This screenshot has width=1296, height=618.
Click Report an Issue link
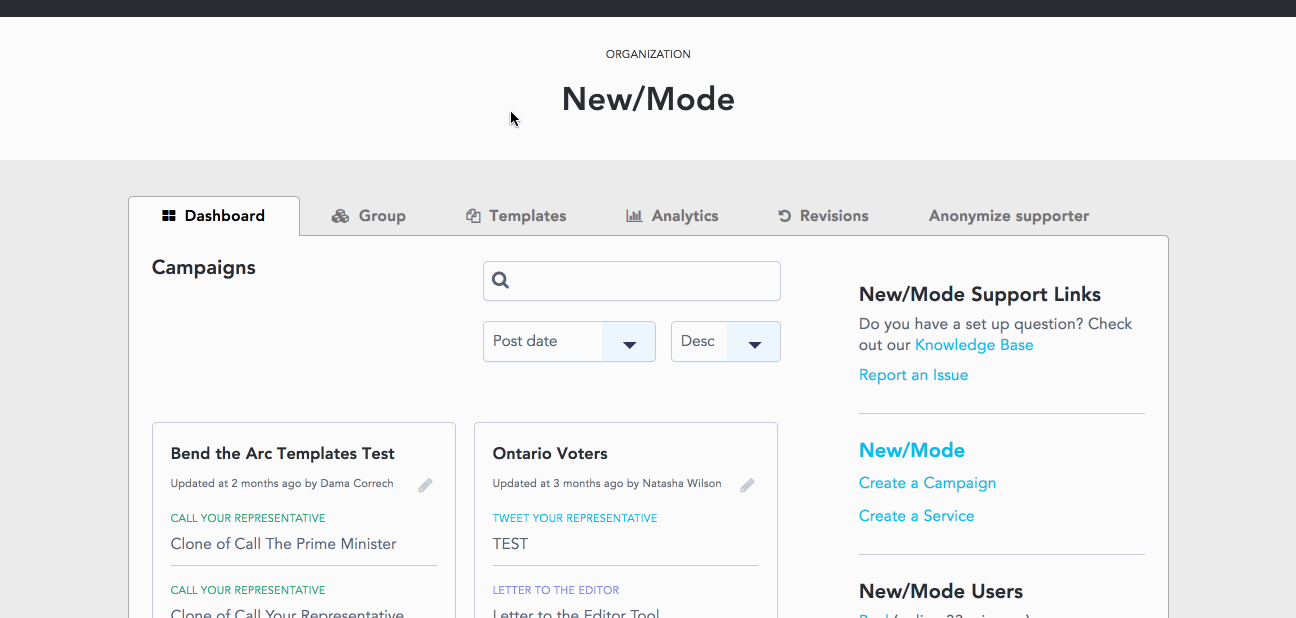pyautogui.click(x=913, y=375)
